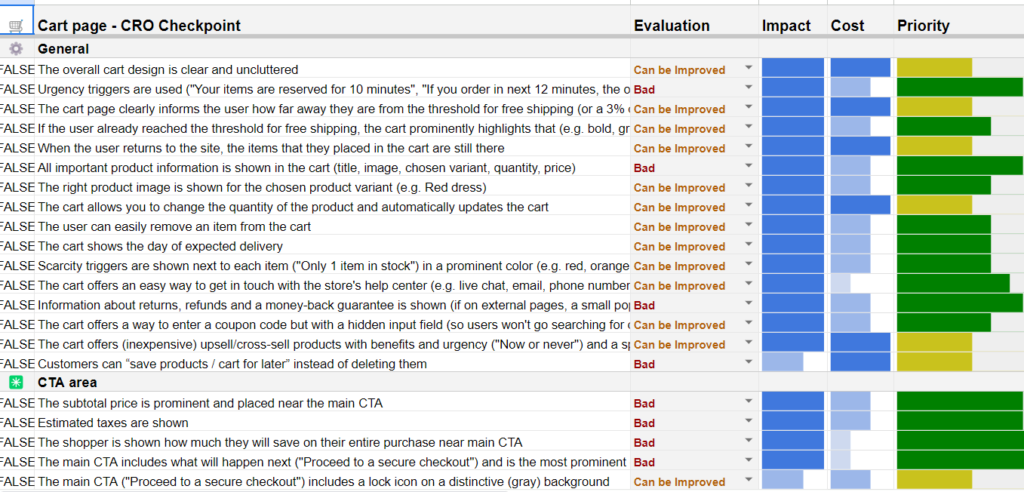The width and height of the screenshot is (1024, 492).
Task: Open Evaluation dropdown for remove an item row
Action: 748,227
